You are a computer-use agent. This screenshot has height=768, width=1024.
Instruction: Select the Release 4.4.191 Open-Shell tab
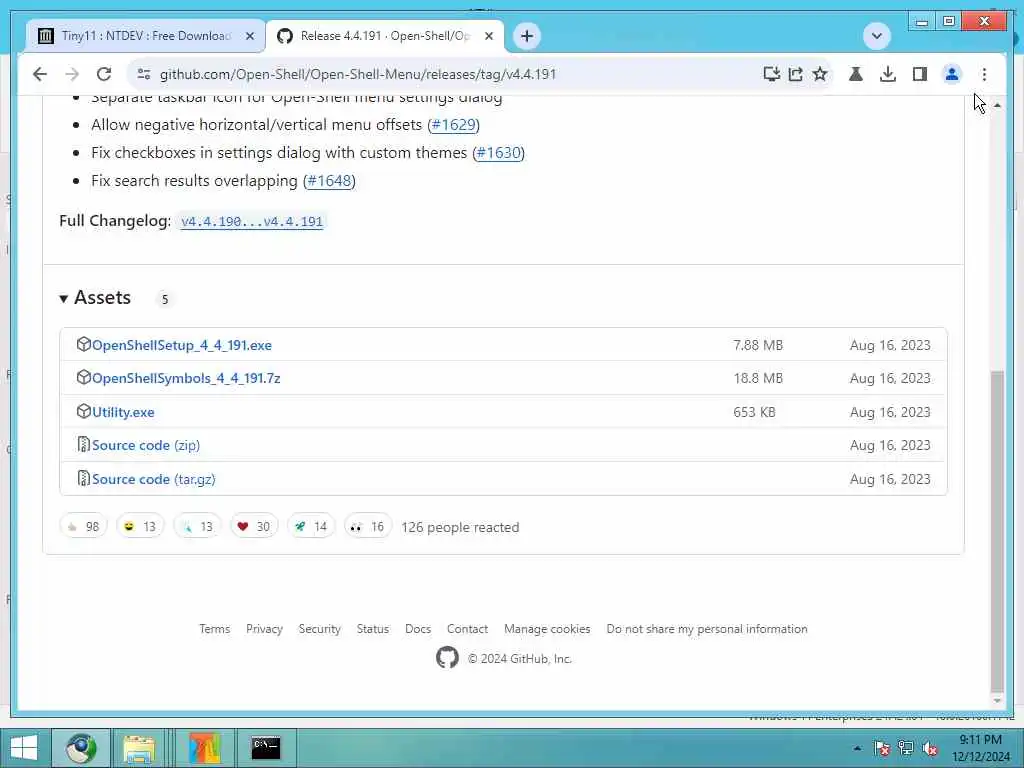[x=384, y=36]
